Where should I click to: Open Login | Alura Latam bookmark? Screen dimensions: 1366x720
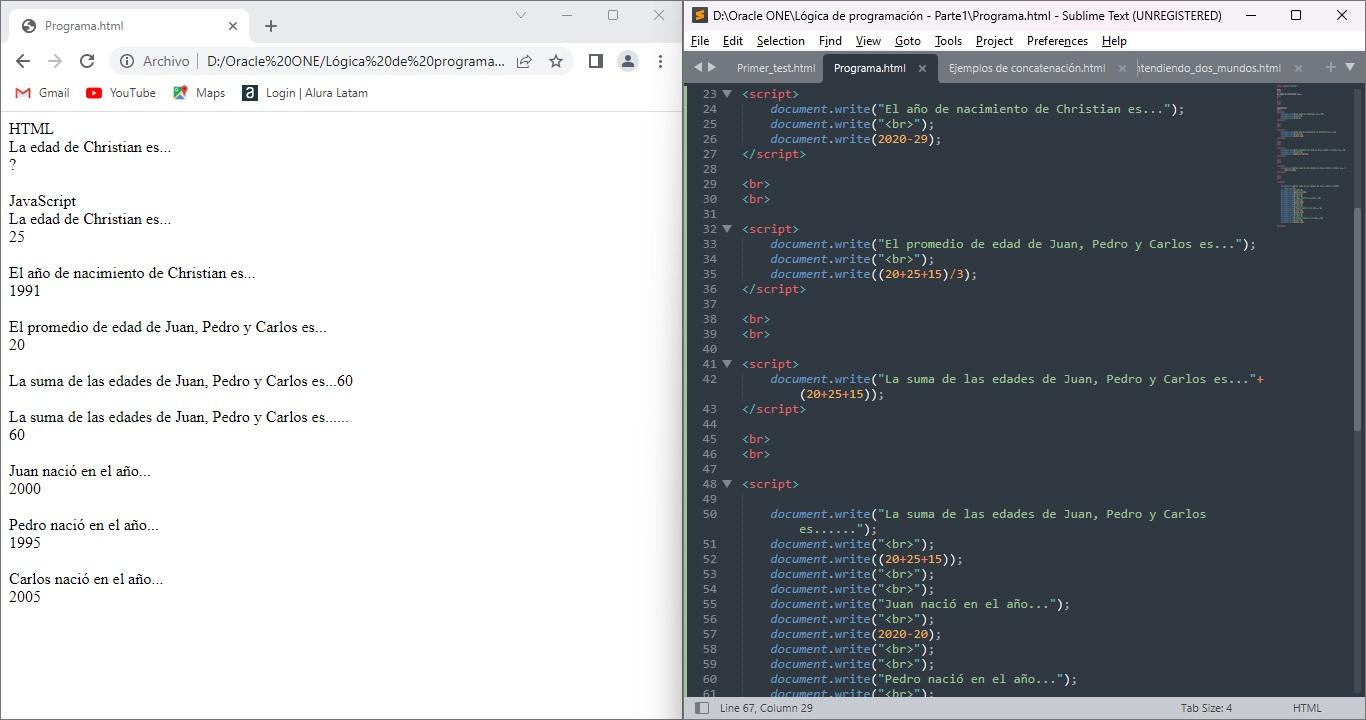(305, 93)
